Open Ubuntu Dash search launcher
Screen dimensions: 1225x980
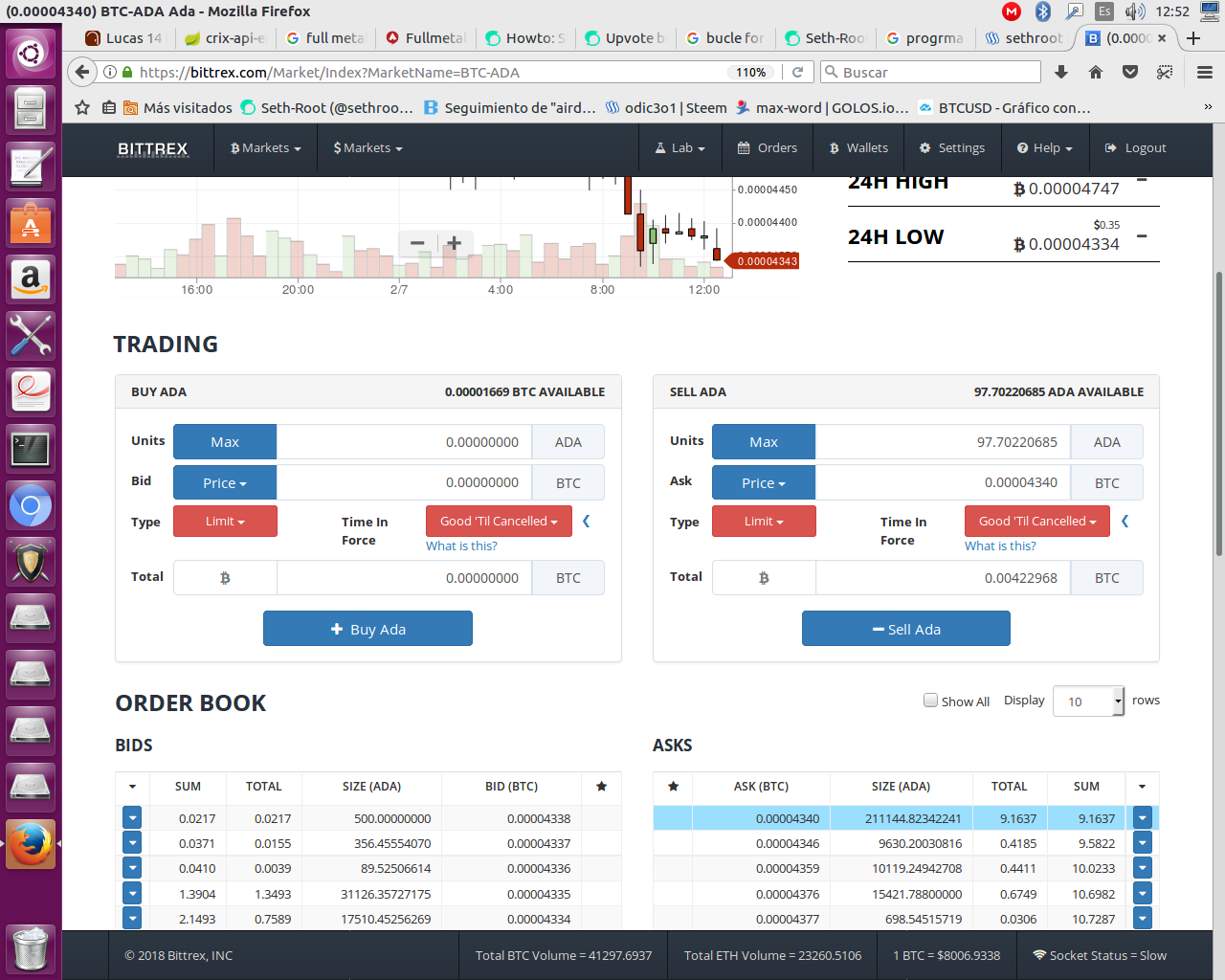pyautogui.click(x=31, y=53)
